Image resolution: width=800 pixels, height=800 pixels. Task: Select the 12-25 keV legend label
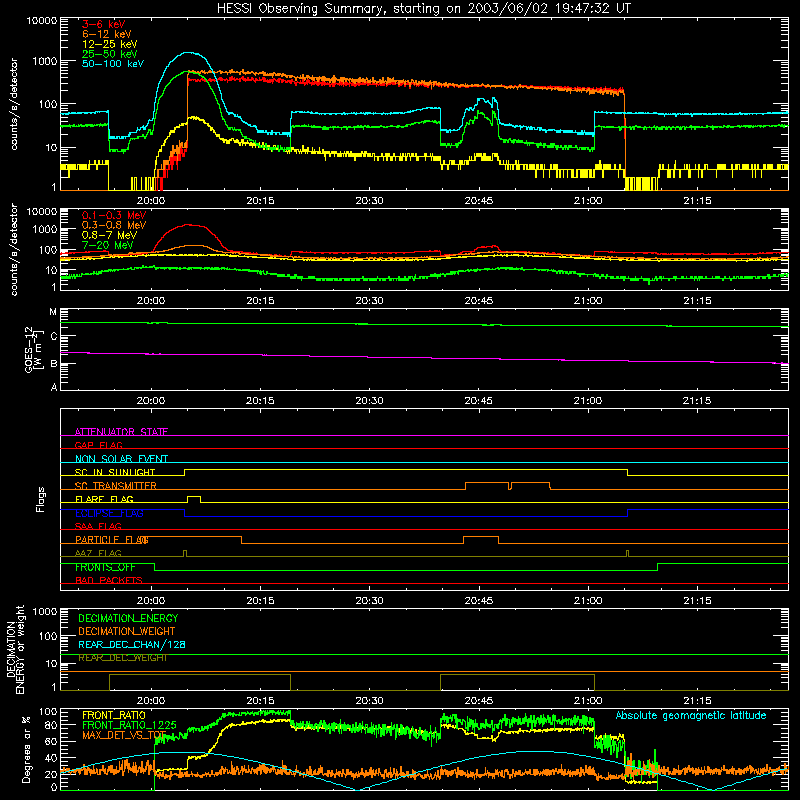pyautogui.click(x=110, y=44)
